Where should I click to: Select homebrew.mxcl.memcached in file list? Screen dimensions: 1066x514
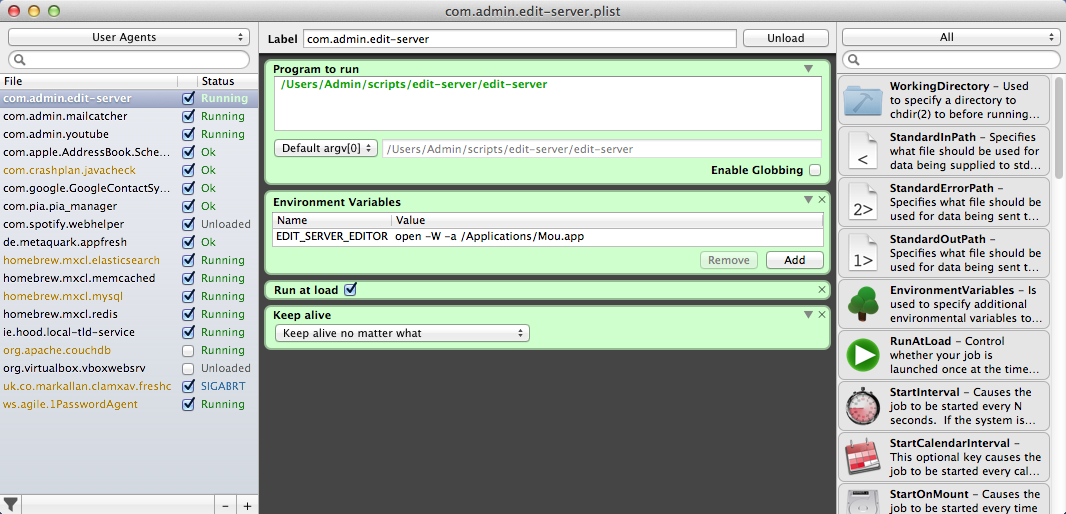tap(79, 278)
